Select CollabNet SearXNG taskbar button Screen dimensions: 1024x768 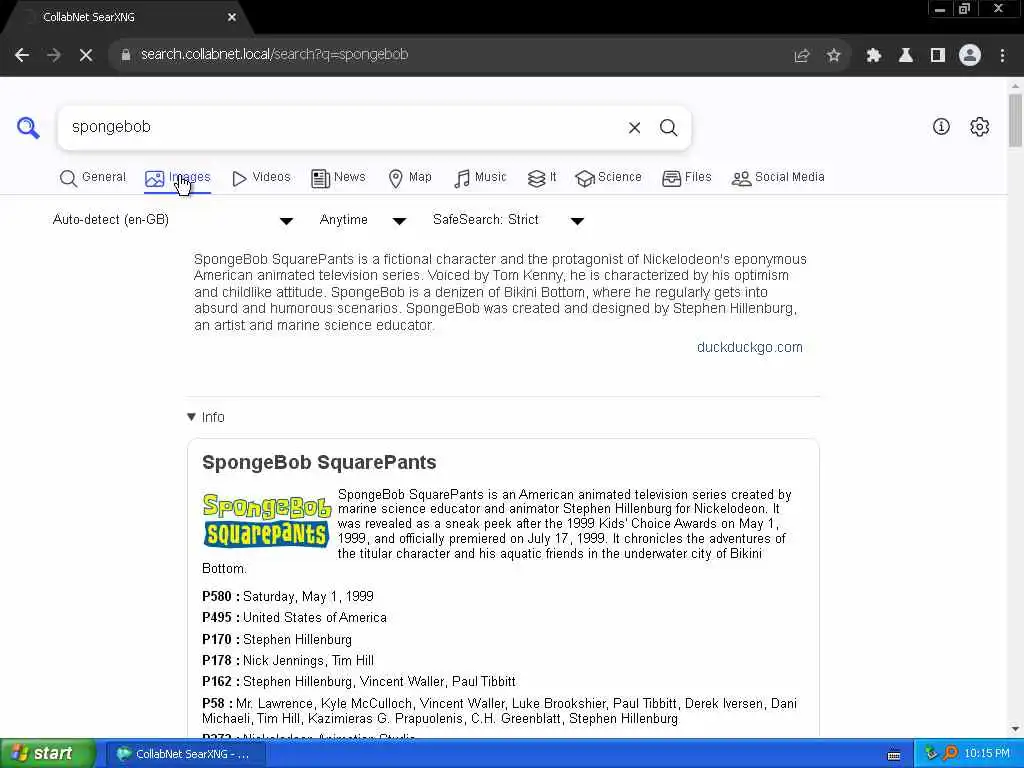pos(186,754)
